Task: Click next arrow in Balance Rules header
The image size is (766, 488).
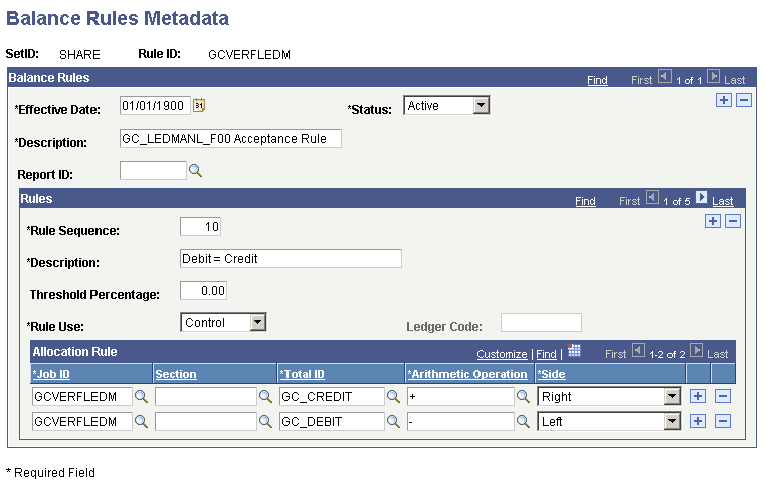Action: pos(713,76)
